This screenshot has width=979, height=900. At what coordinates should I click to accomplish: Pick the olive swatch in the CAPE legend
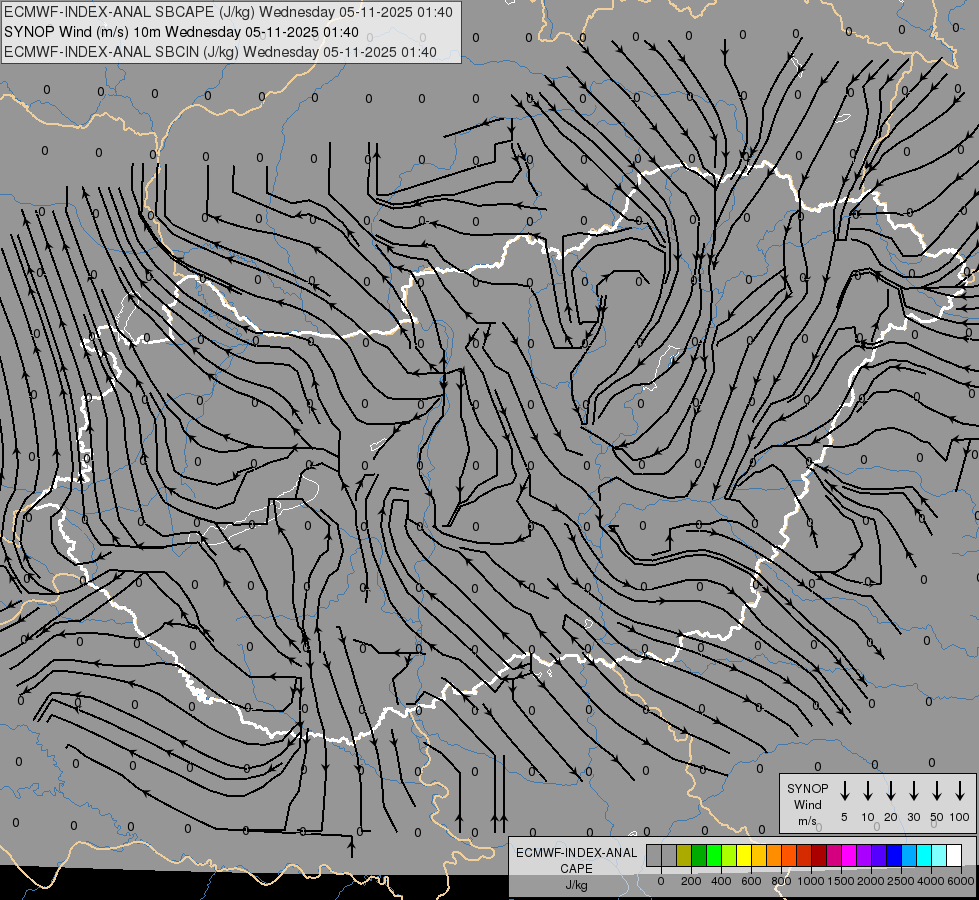point(684,855)
